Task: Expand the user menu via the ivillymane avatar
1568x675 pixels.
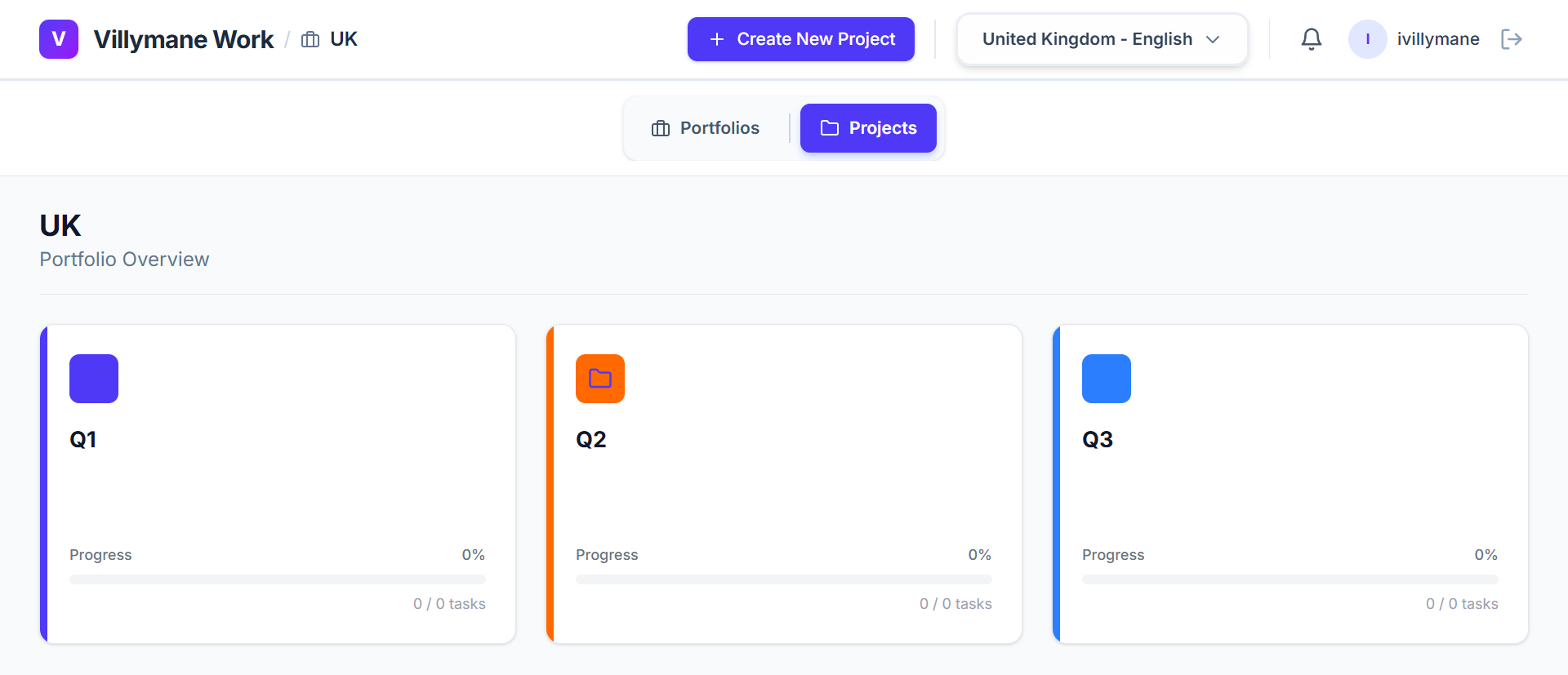Action: 1367,38
